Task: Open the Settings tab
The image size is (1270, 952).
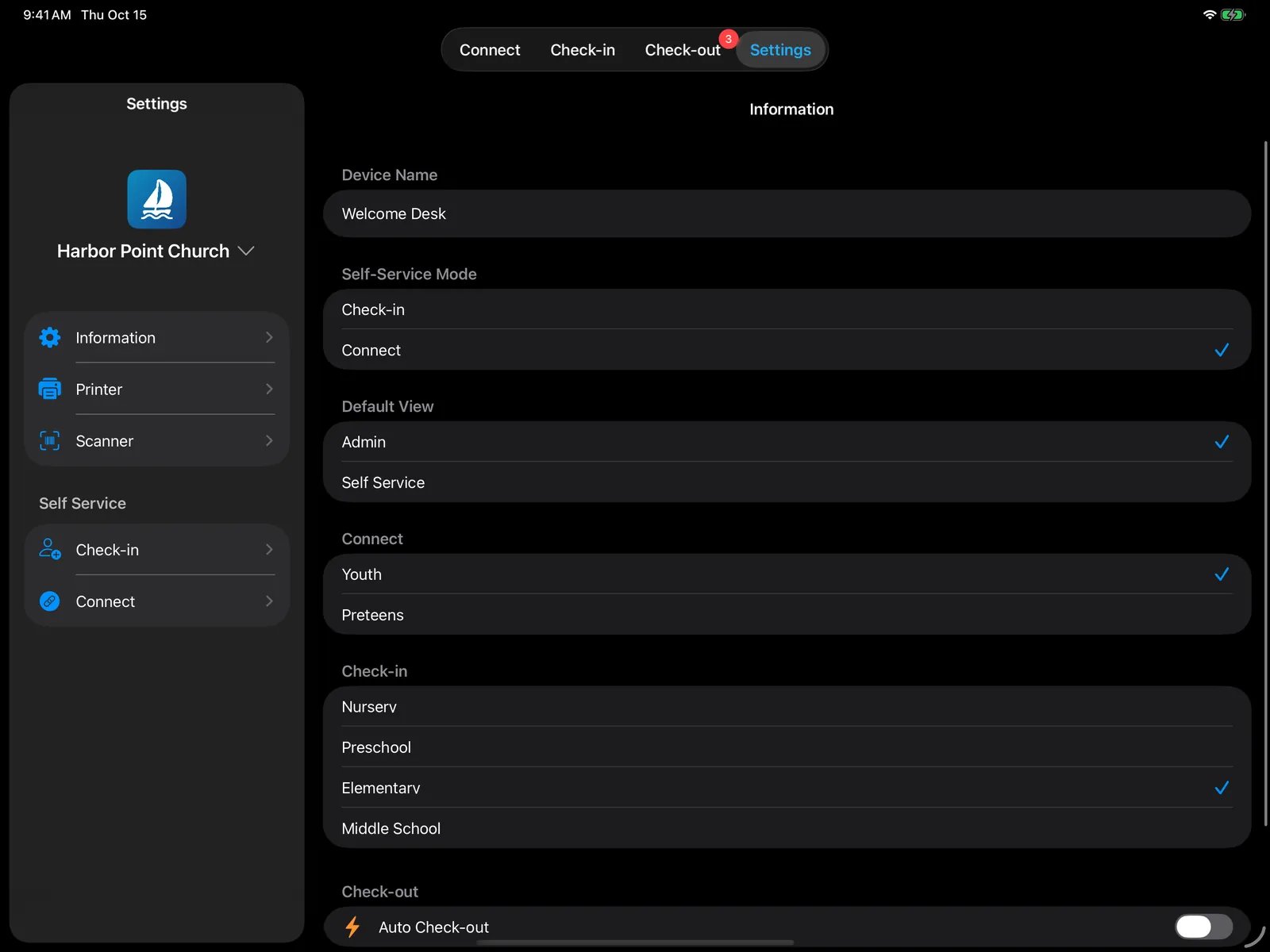Action: (x=780, y=50)
